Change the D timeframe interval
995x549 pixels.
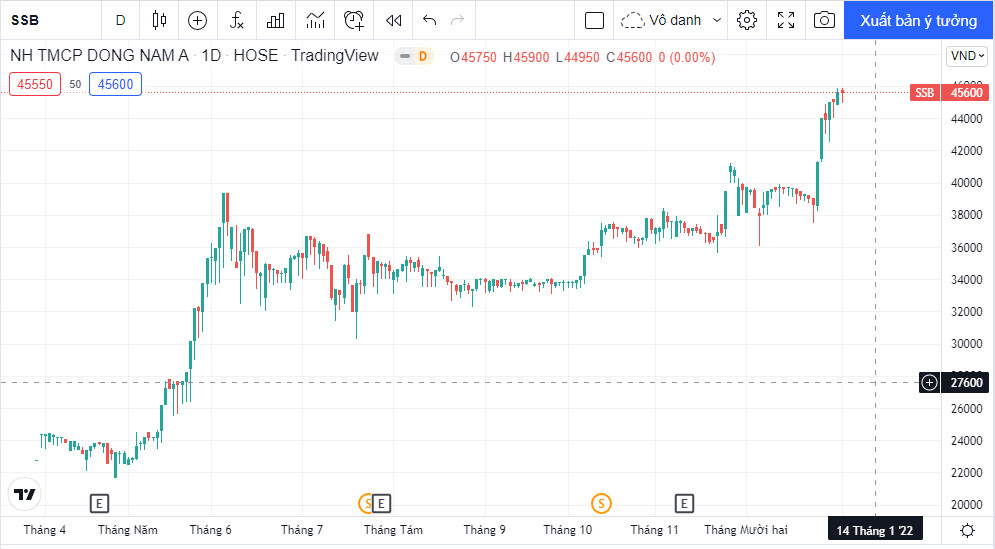tap(121, 20)
